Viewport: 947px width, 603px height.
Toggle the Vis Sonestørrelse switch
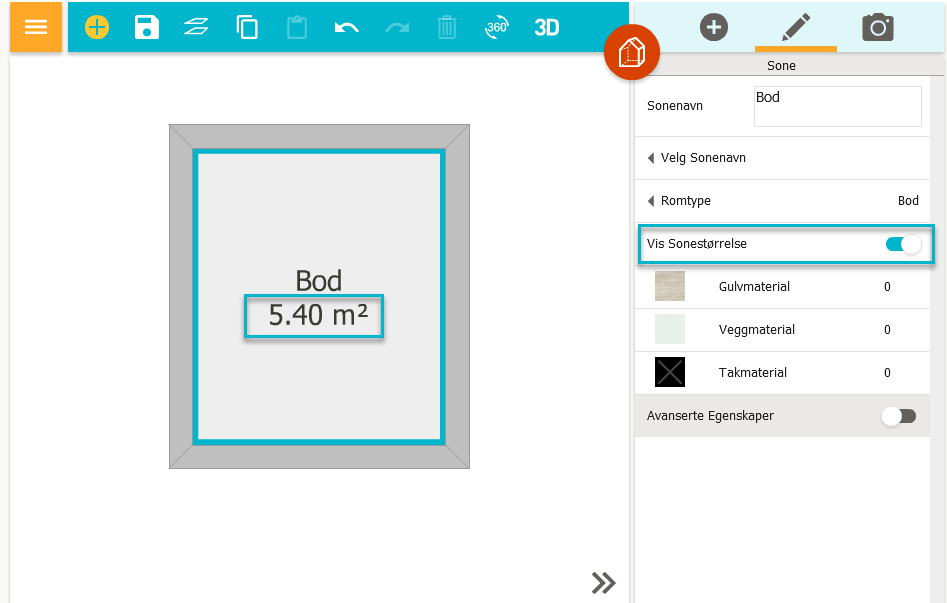904,244
